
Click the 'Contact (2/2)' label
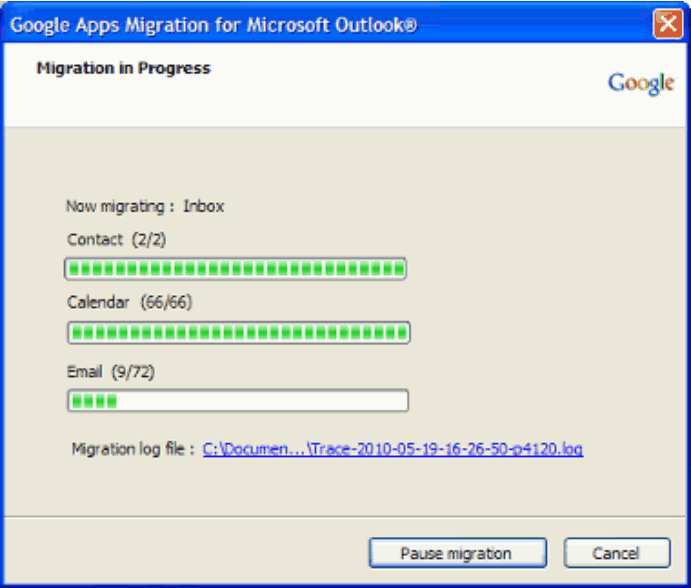click(x=116, y=239)
